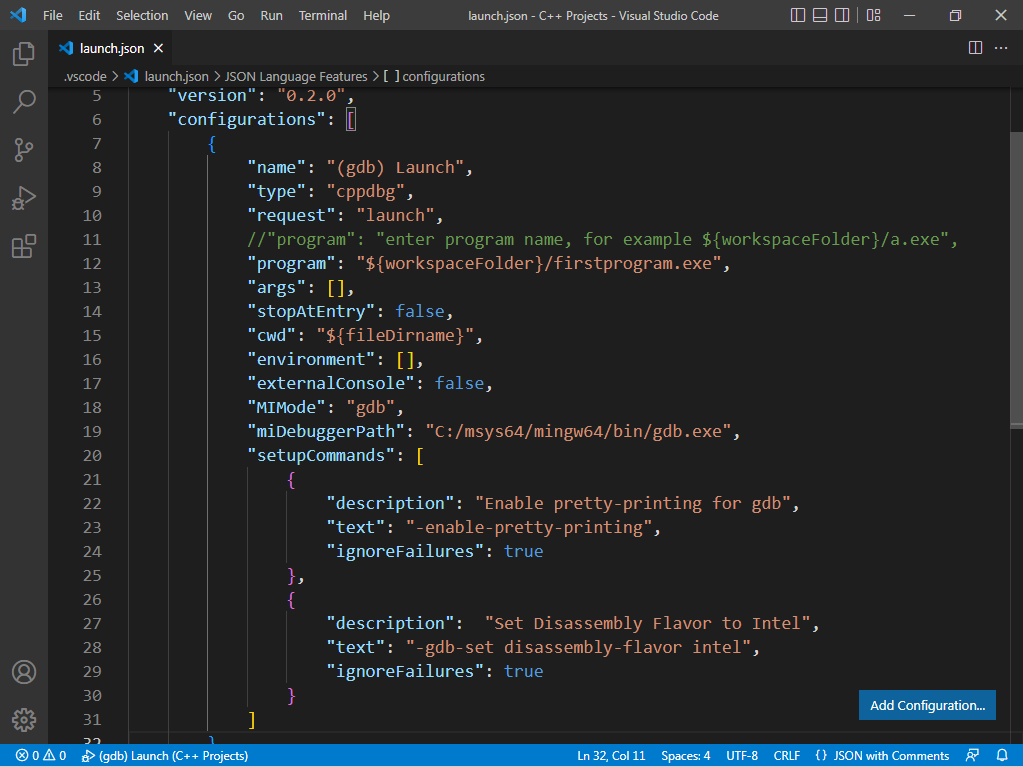Open the Accounts menu icon

23,672
